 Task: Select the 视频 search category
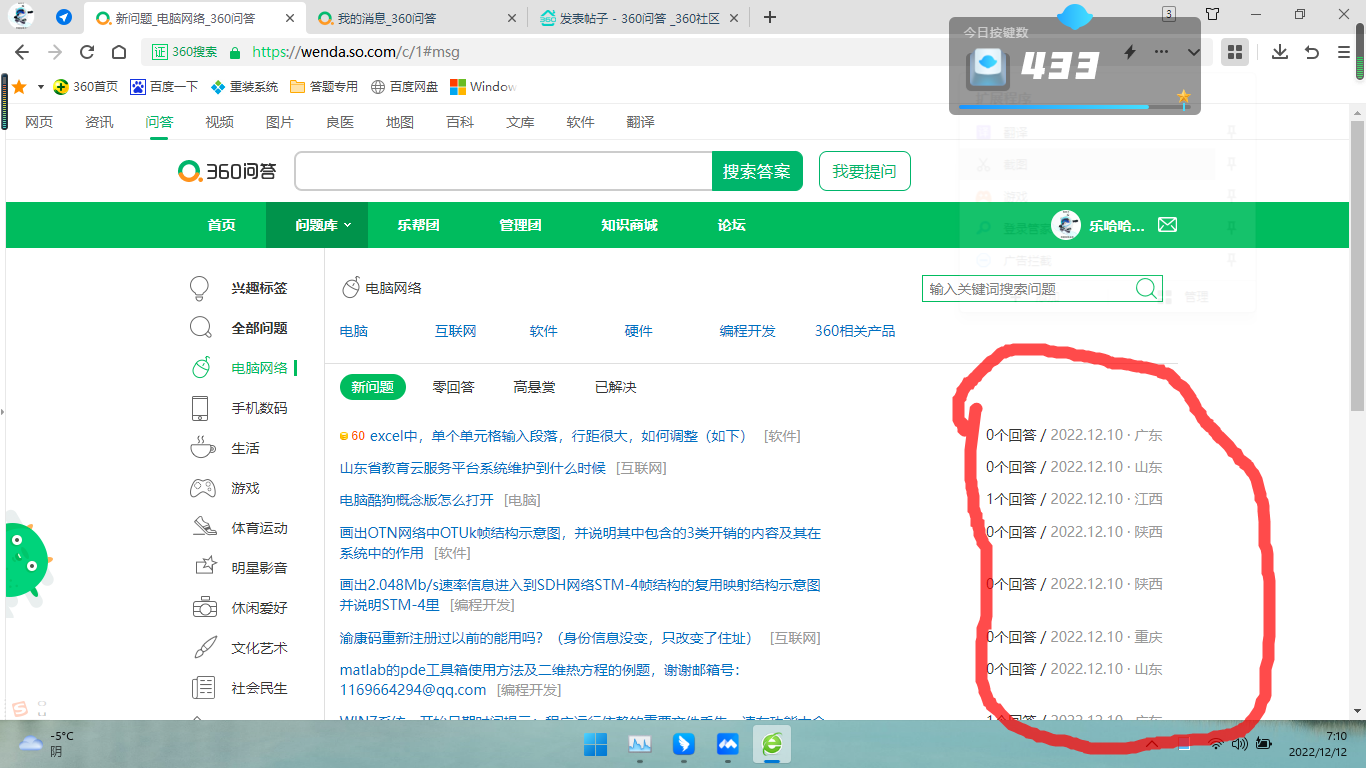pyautogui.click(x=219, y=122)
